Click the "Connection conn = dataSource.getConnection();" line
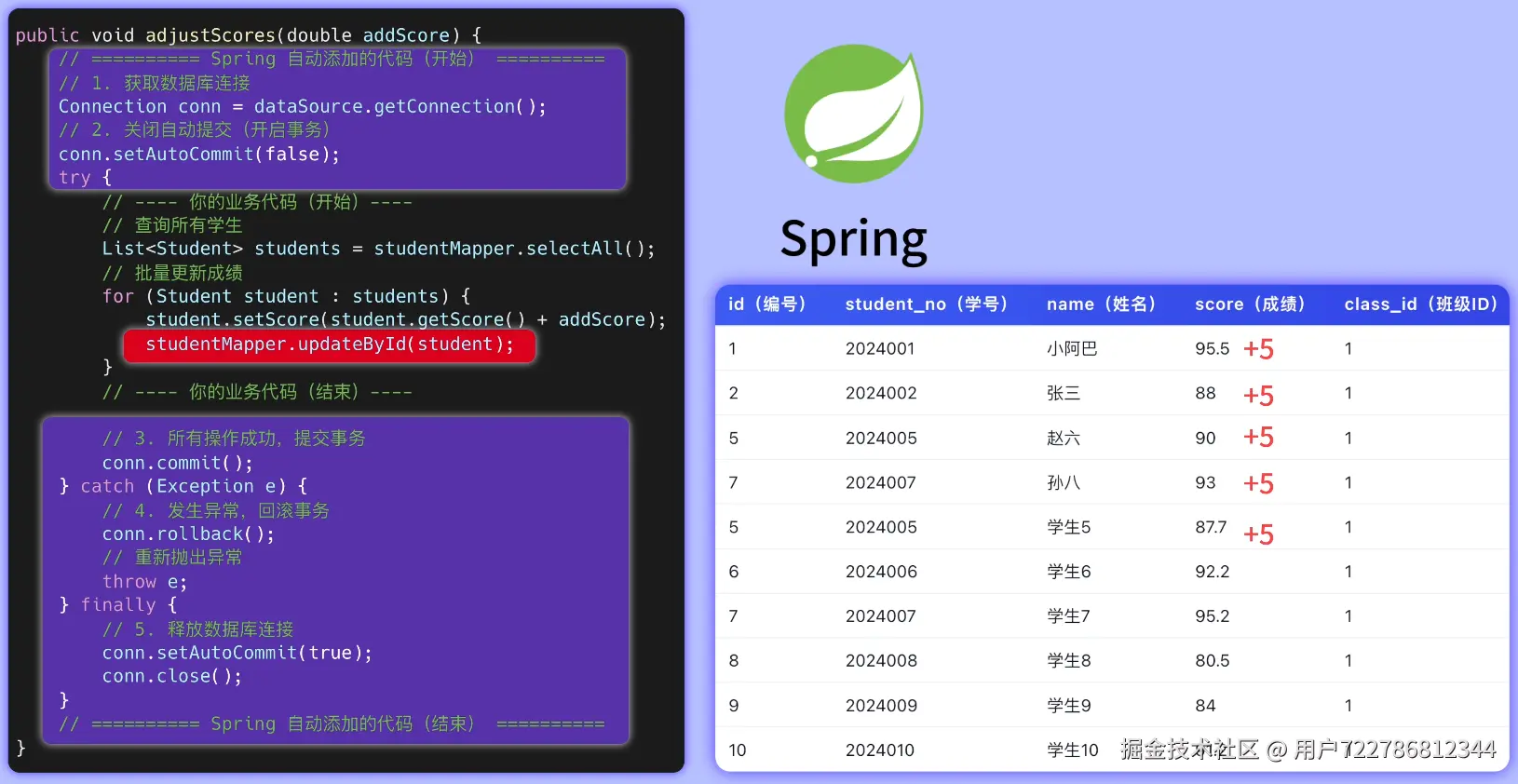The height and width of the screenshot is (784, 1518). (x=303, y=107)
